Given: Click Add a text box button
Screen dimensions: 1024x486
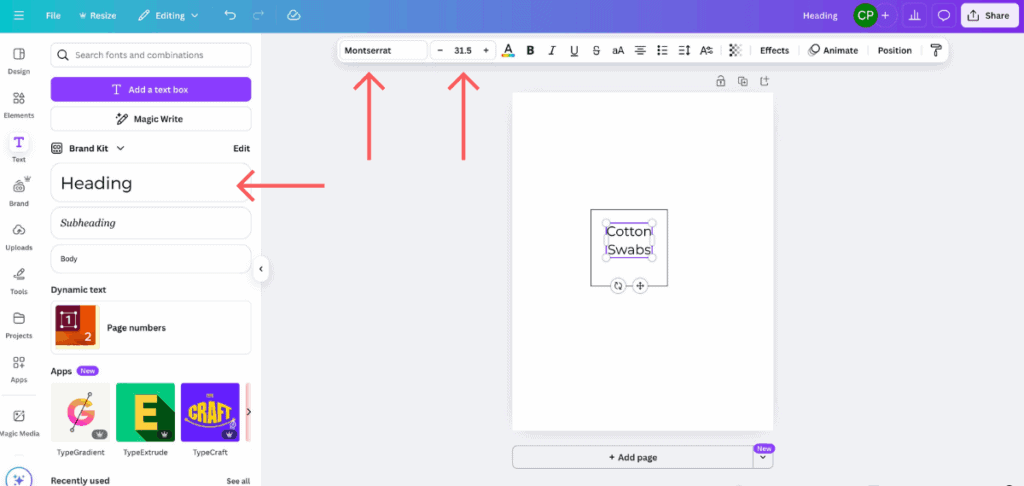Looking at the screenshot, I should point(151,89).
